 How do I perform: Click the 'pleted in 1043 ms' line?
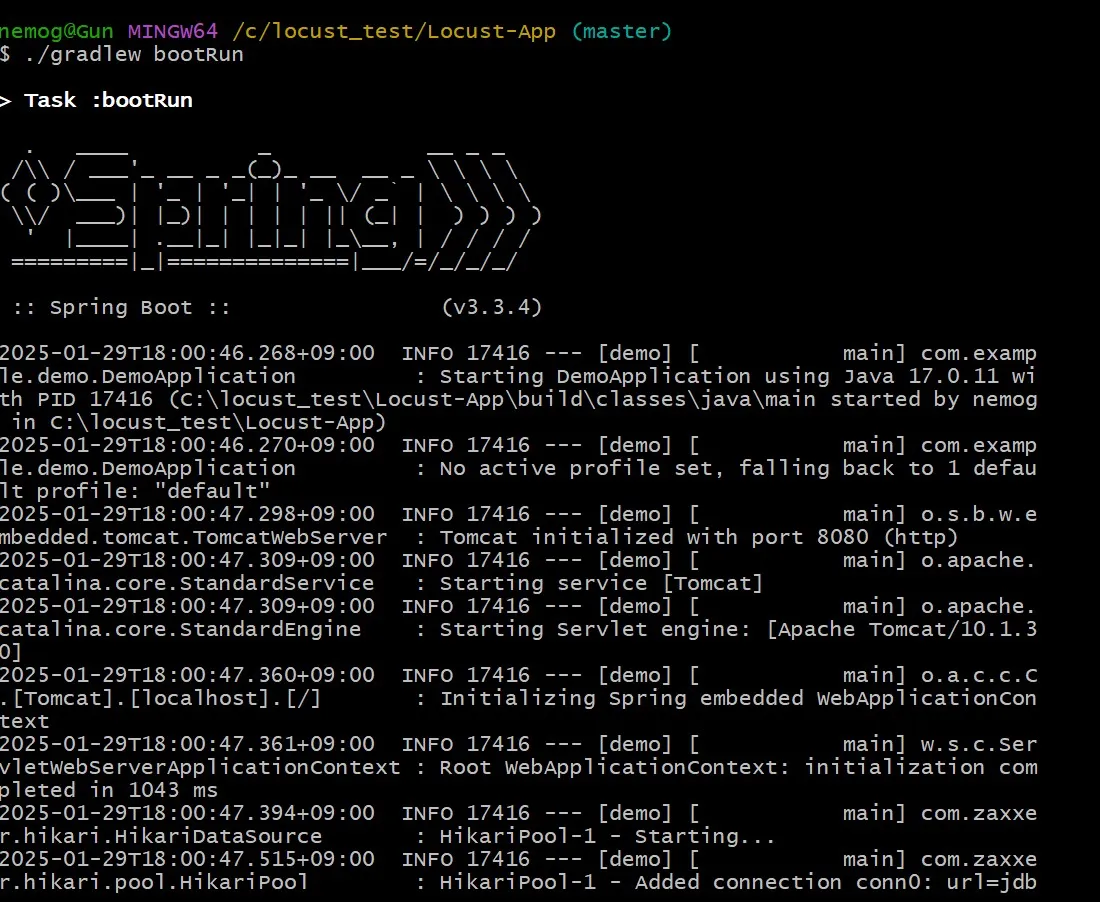[109, 790]
